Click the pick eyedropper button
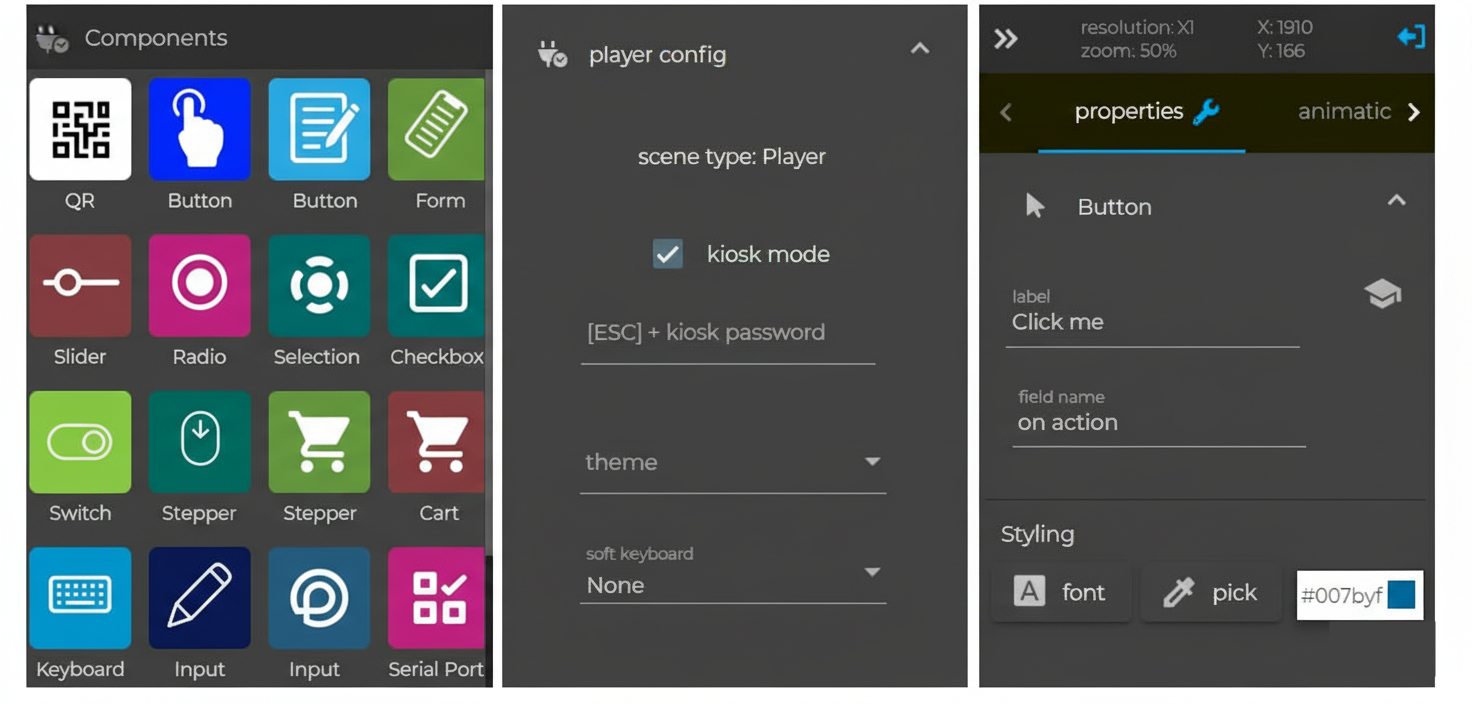This screenshot has height=704, width=1472. [x=1211, y=593]
